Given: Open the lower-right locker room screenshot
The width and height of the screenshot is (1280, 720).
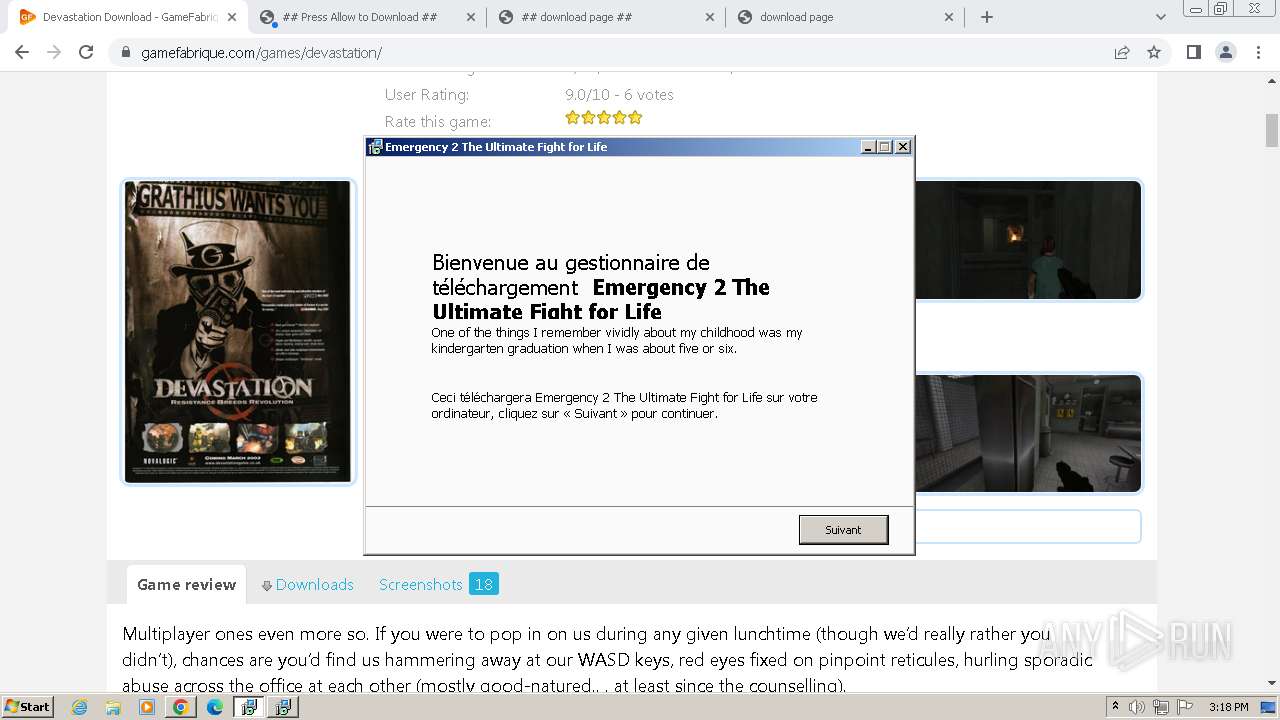Looking at the screenshot, I should (1028, 433).
